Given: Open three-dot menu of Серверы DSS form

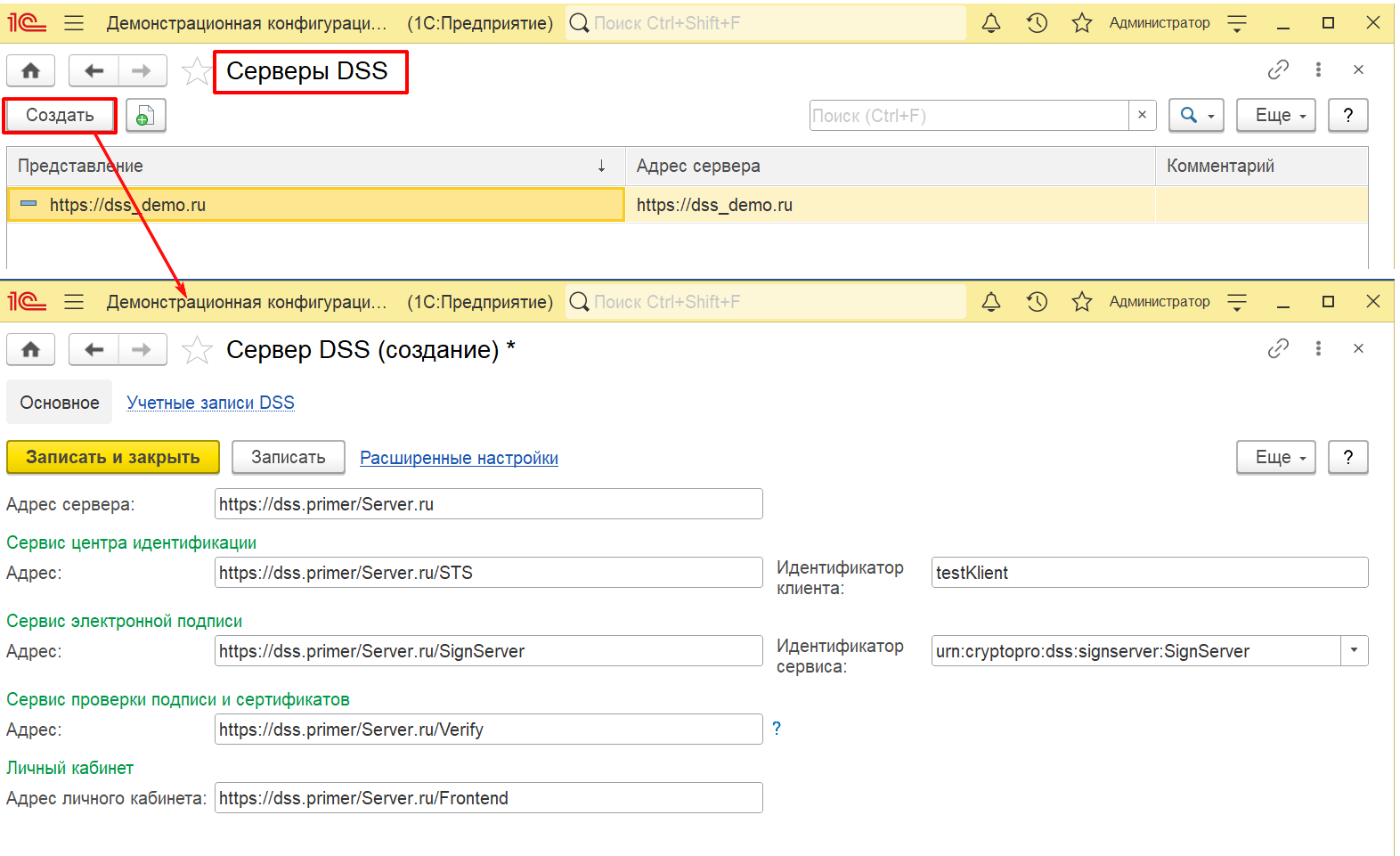Looking at the screenshot, I should (1318, 69).
